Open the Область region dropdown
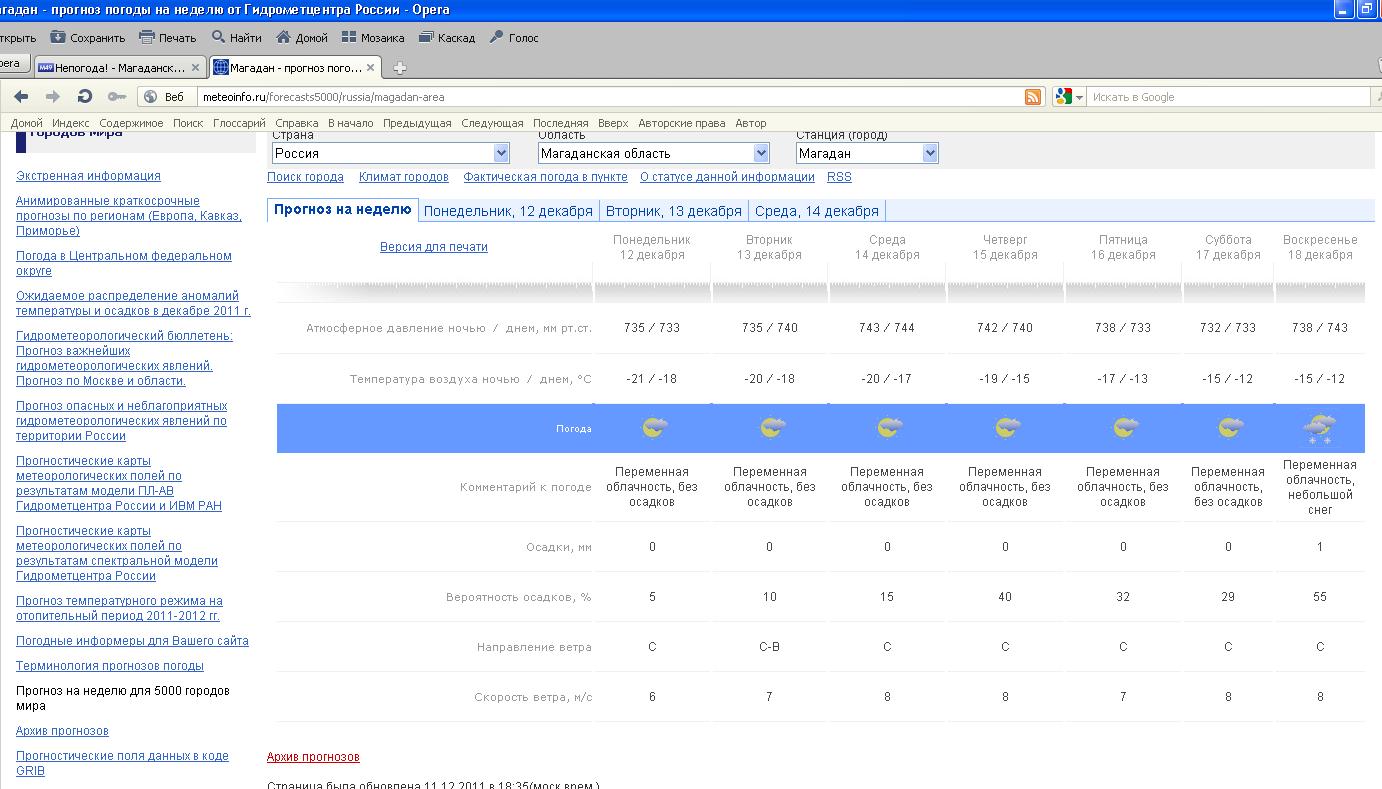The width and height of the screenshot is (1382, 789). coord(761,153)
